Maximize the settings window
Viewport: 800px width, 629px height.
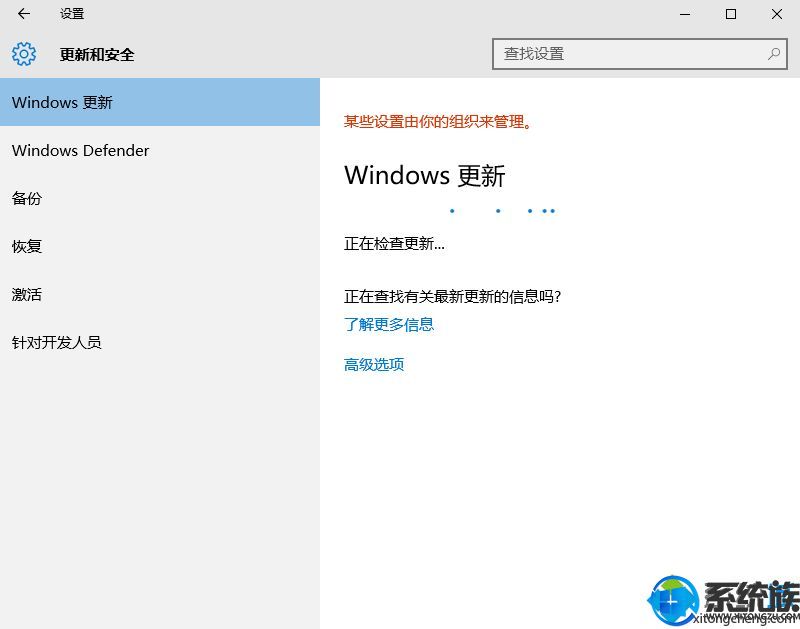(731, 14)
